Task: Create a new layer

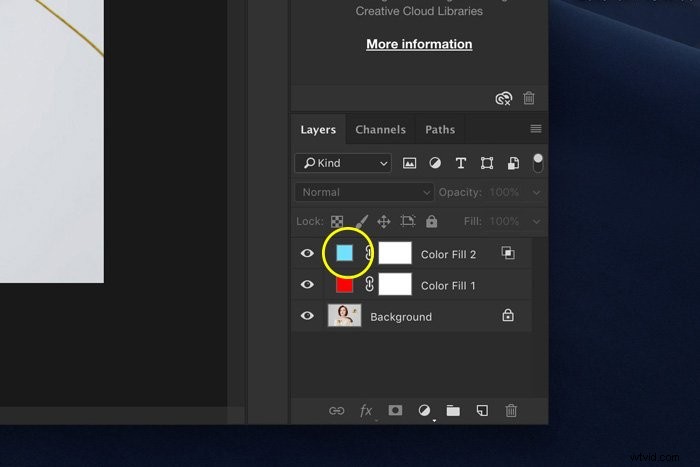Action: click(482, 410)
